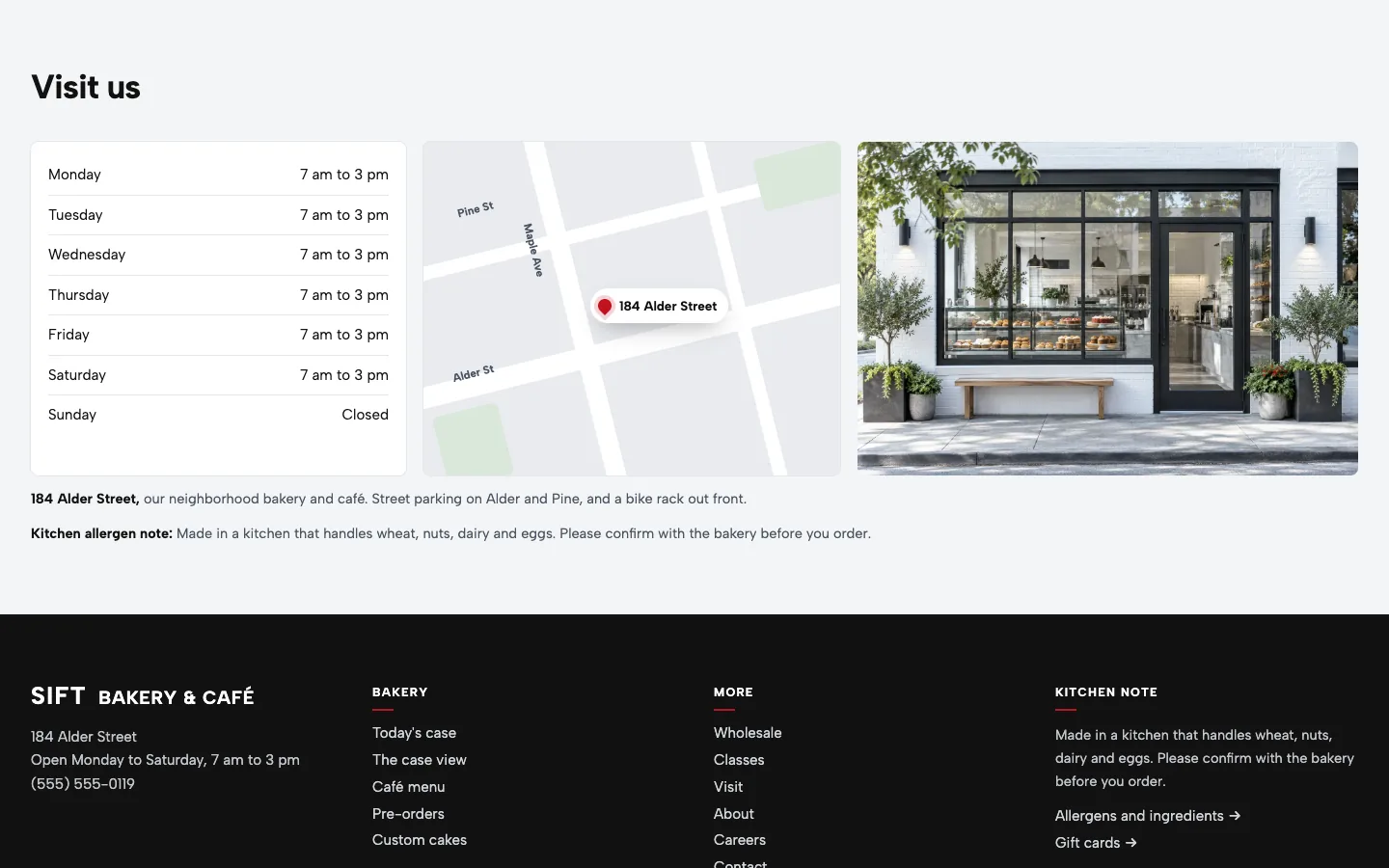
Task: Click the SIFT Bakery & Café footer logo
Action: tap(143, 696)
